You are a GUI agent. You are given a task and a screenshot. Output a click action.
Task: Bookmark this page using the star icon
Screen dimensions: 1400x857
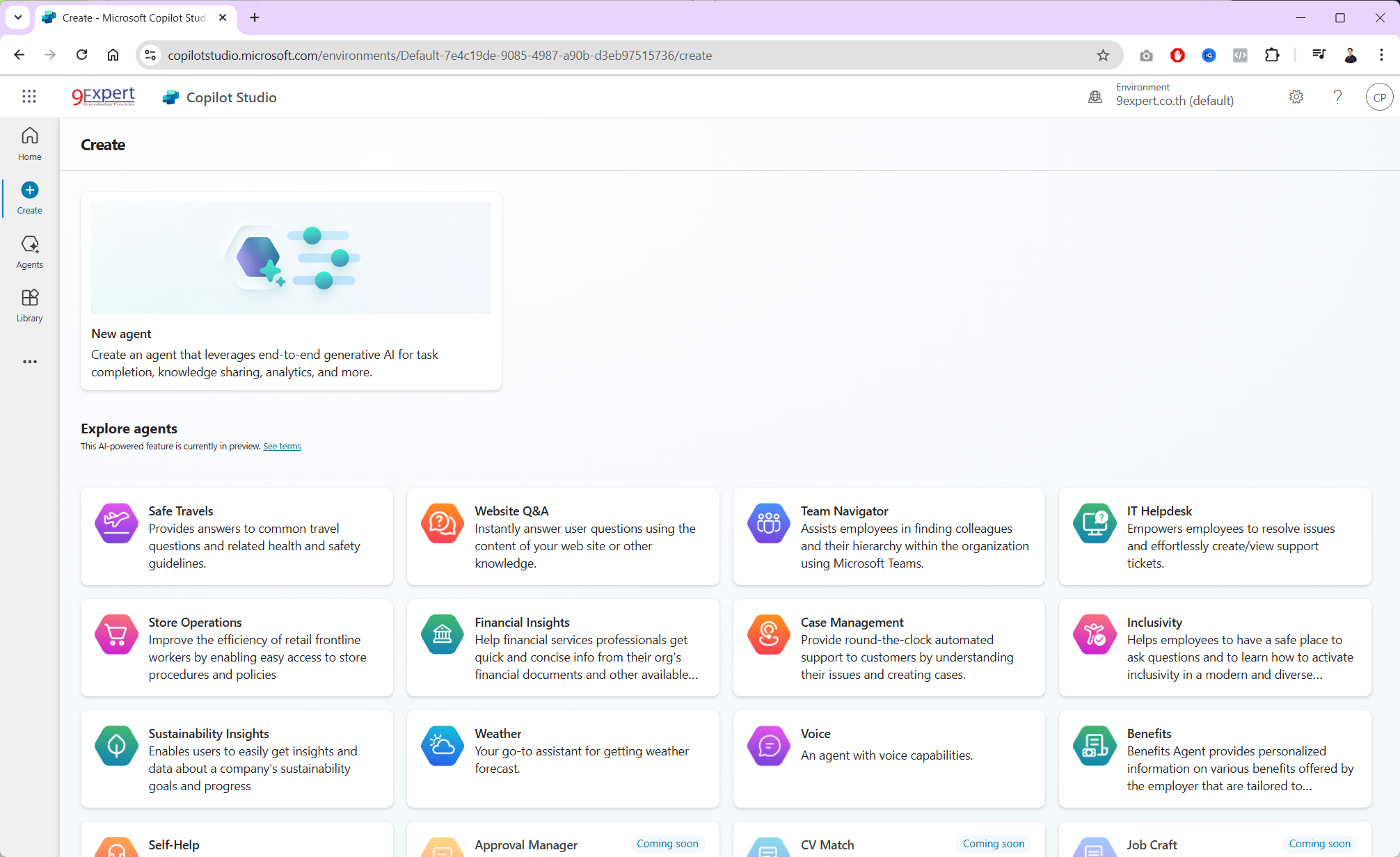(1103, 55)
